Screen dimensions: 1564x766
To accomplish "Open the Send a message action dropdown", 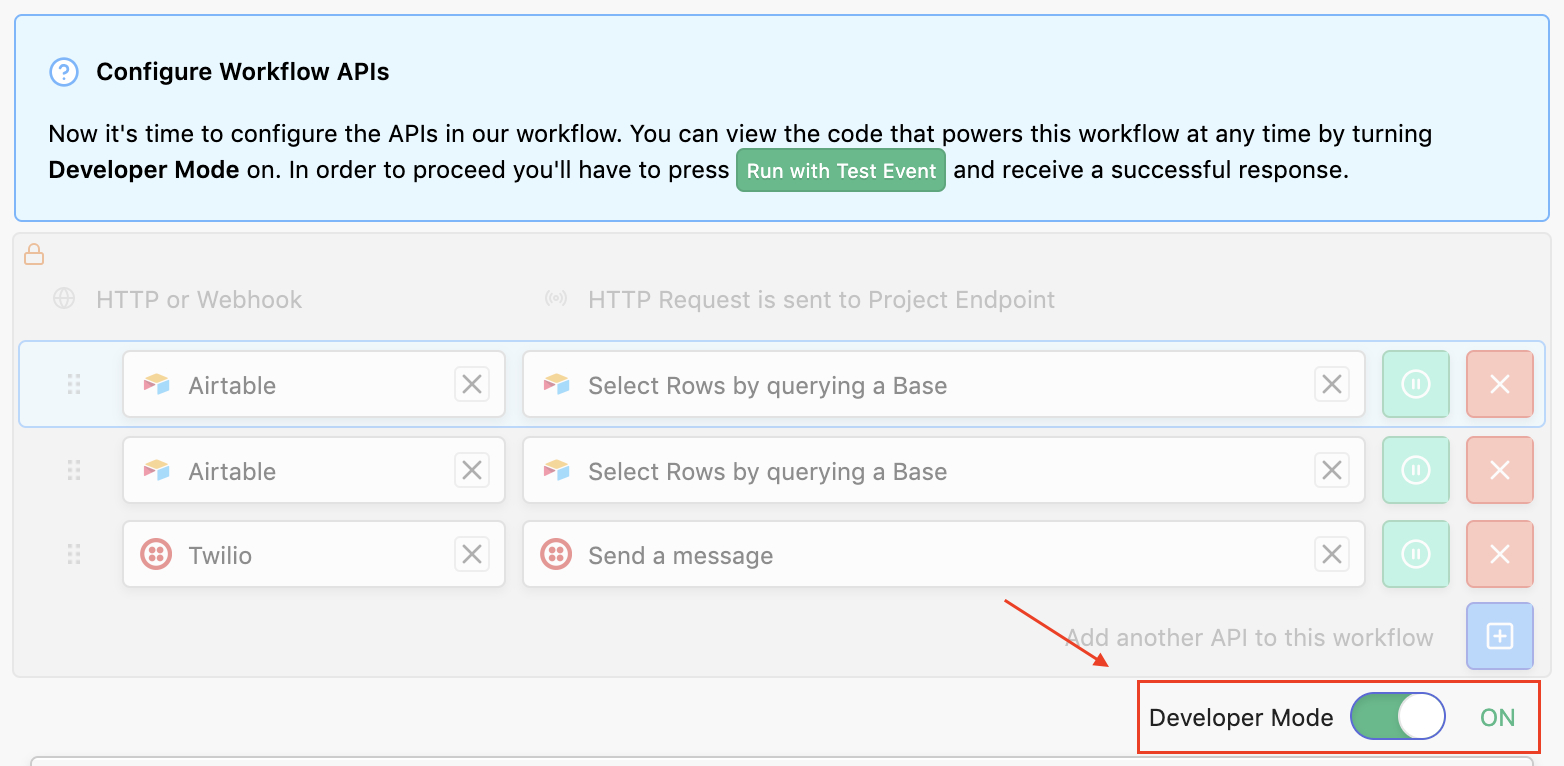I will (x=920, y=555).
